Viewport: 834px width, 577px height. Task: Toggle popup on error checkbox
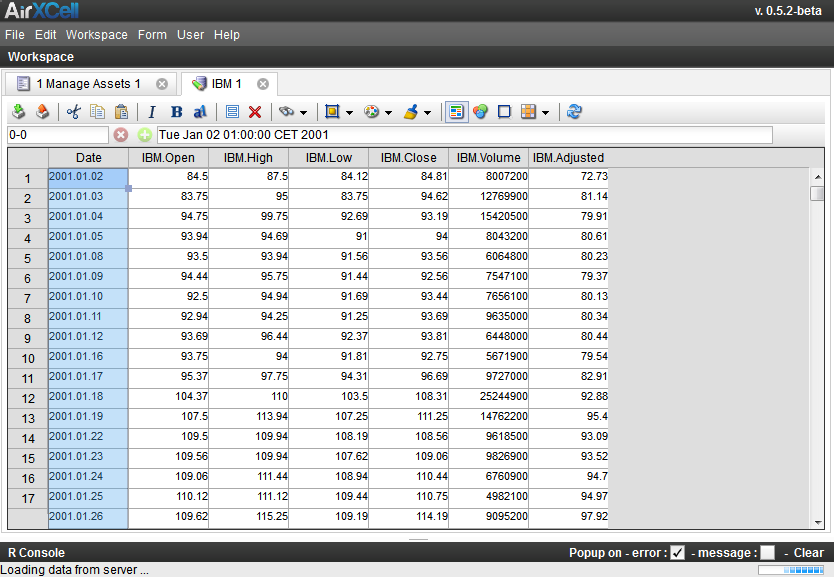677,553
